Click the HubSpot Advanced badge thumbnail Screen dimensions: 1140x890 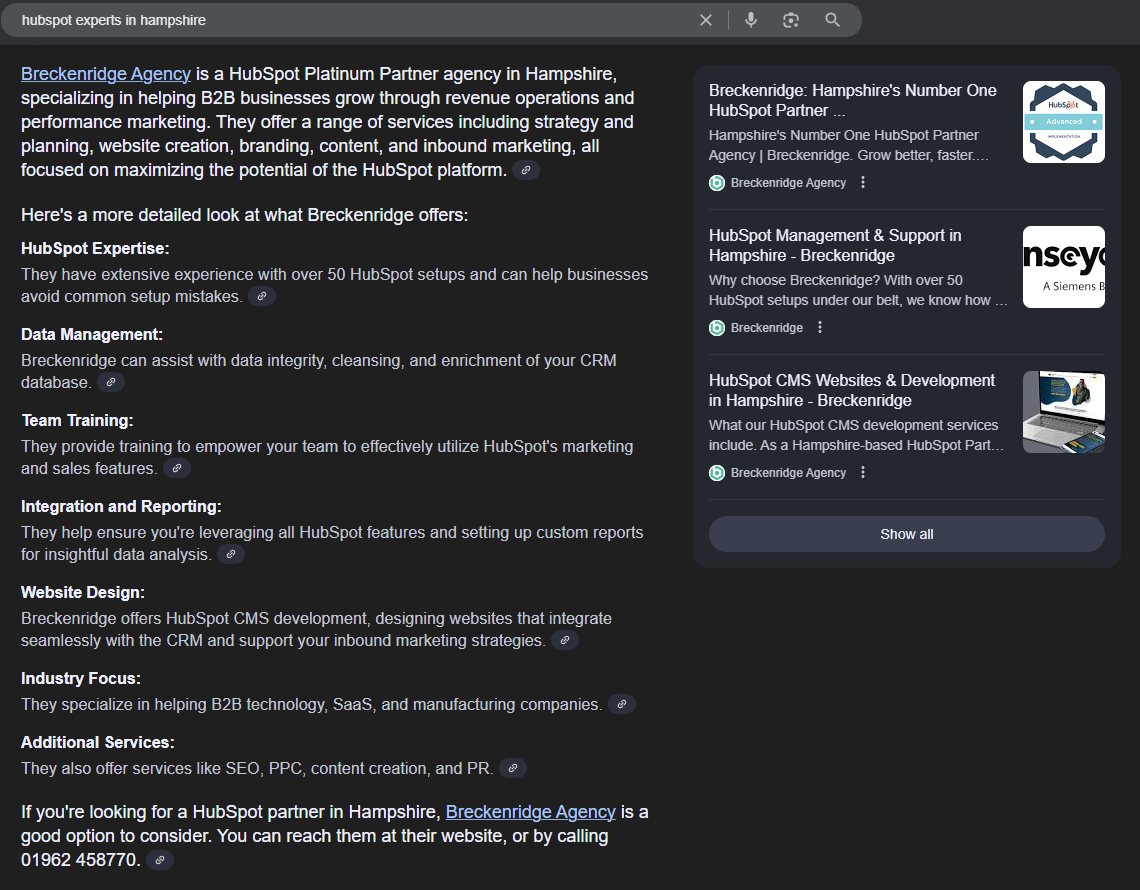(1064, 121)
